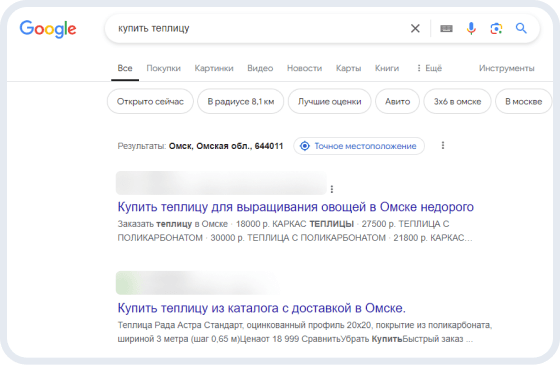Viewport: 560px width, 365px height.
Task: Open link Купить теплицу для выращивания овощей
Action: pos(296,207)
